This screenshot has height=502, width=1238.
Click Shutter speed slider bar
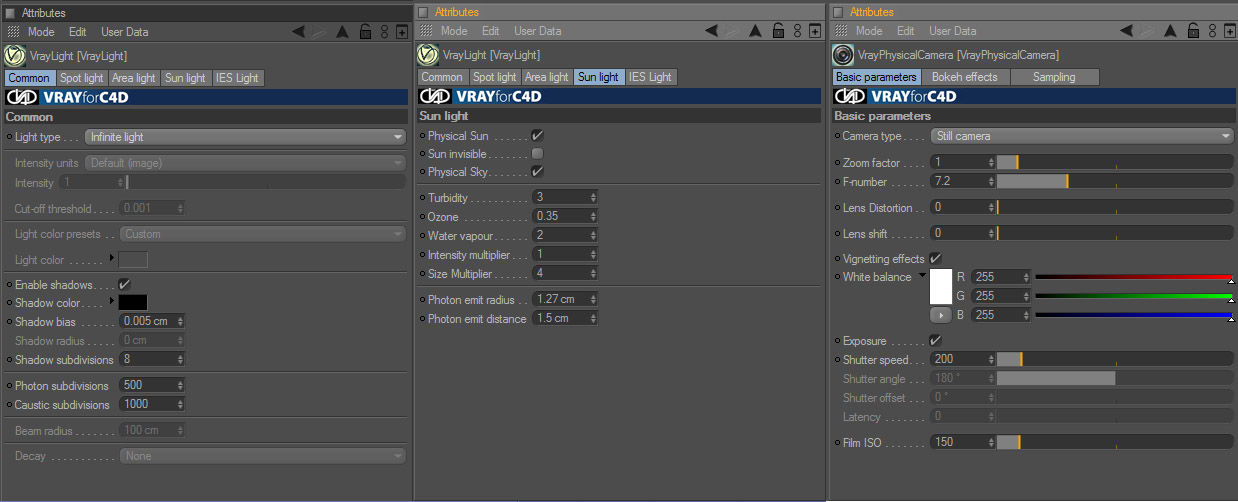point(1115,360)
